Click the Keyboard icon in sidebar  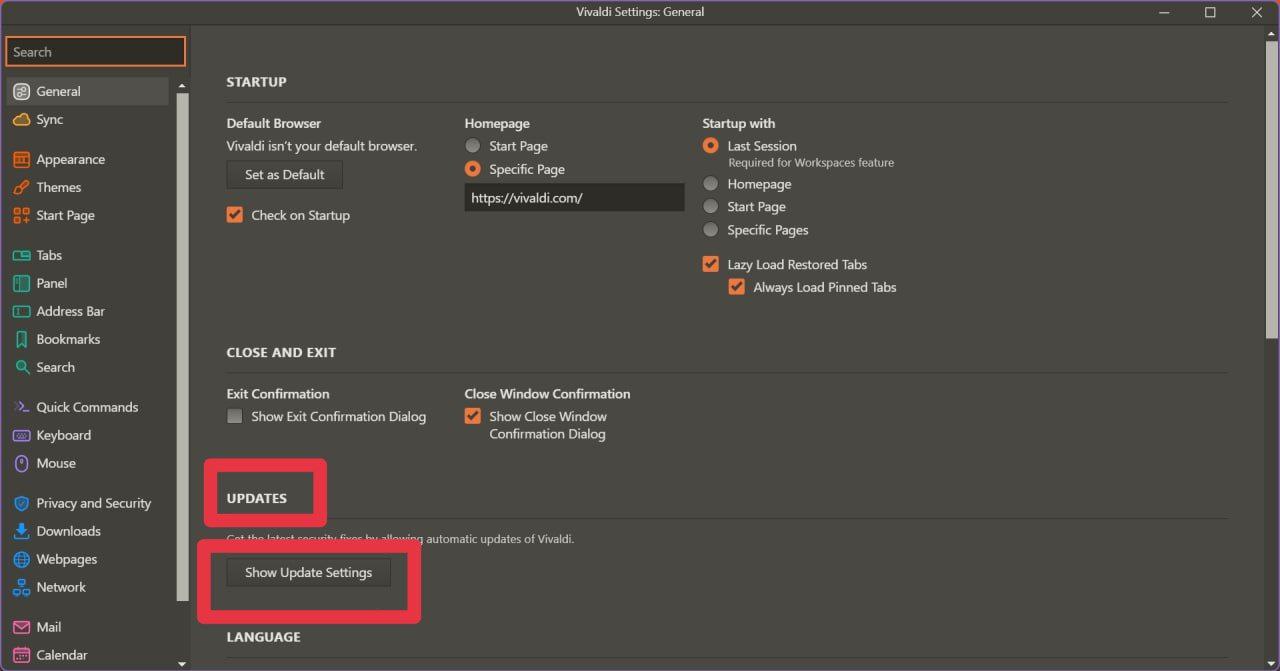coord(21,435)
